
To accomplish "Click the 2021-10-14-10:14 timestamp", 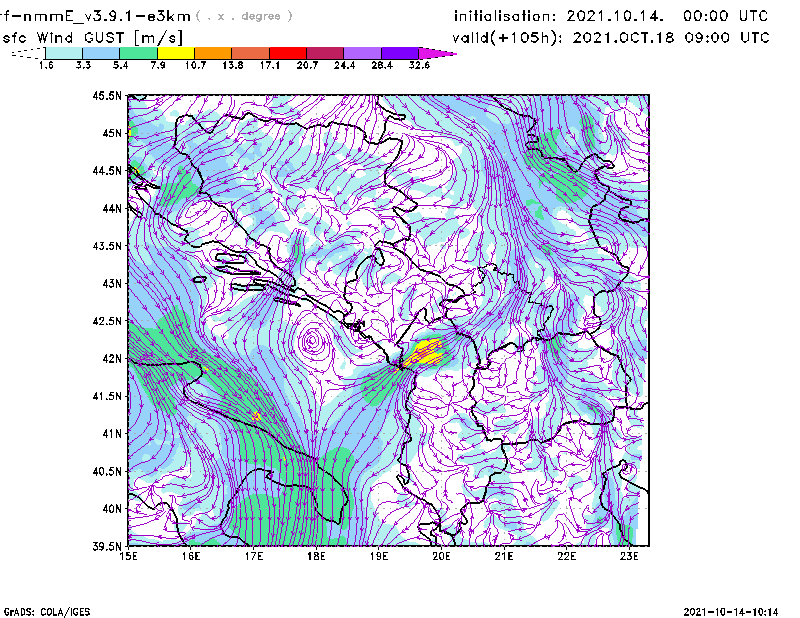I will [731, 612].
